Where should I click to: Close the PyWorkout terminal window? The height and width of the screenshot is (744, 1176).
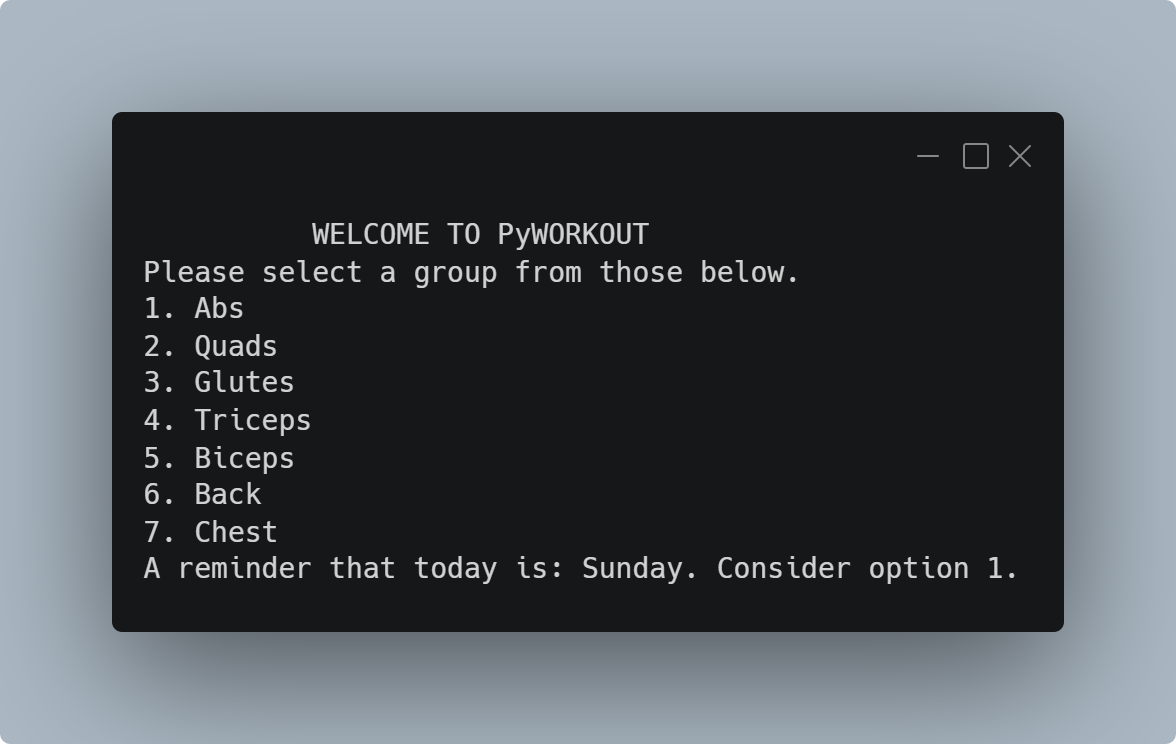(1020, 156)
